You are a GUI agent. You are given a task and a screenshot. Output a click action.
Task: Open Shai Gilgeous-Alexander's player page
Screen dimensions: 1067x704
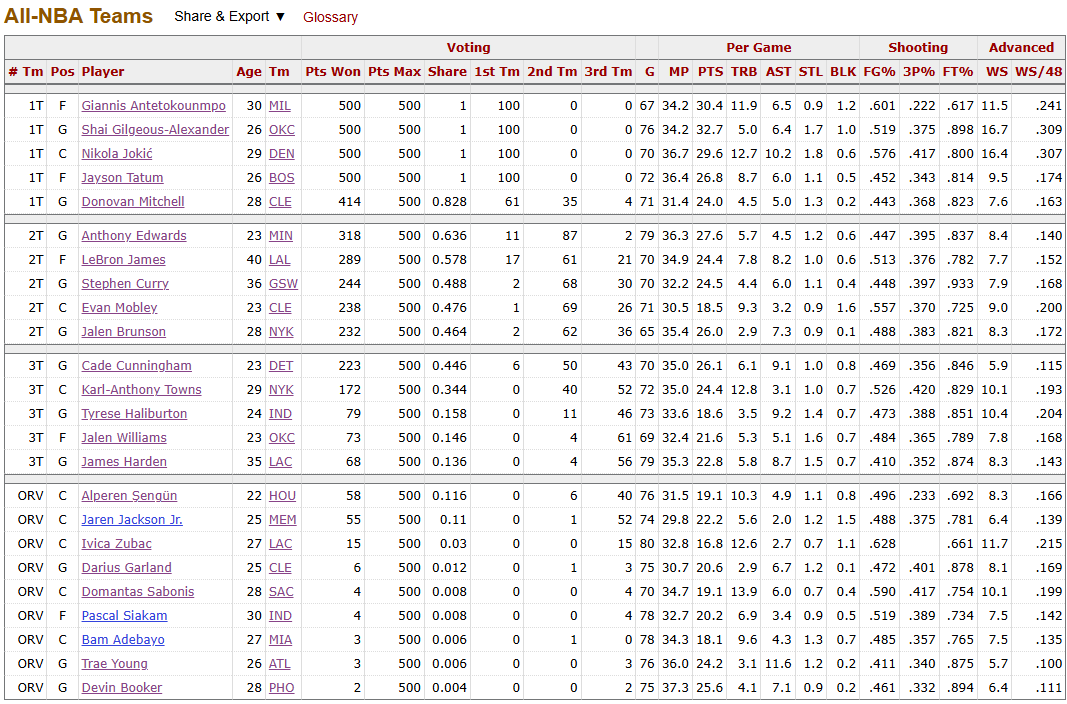coord(155,129)
